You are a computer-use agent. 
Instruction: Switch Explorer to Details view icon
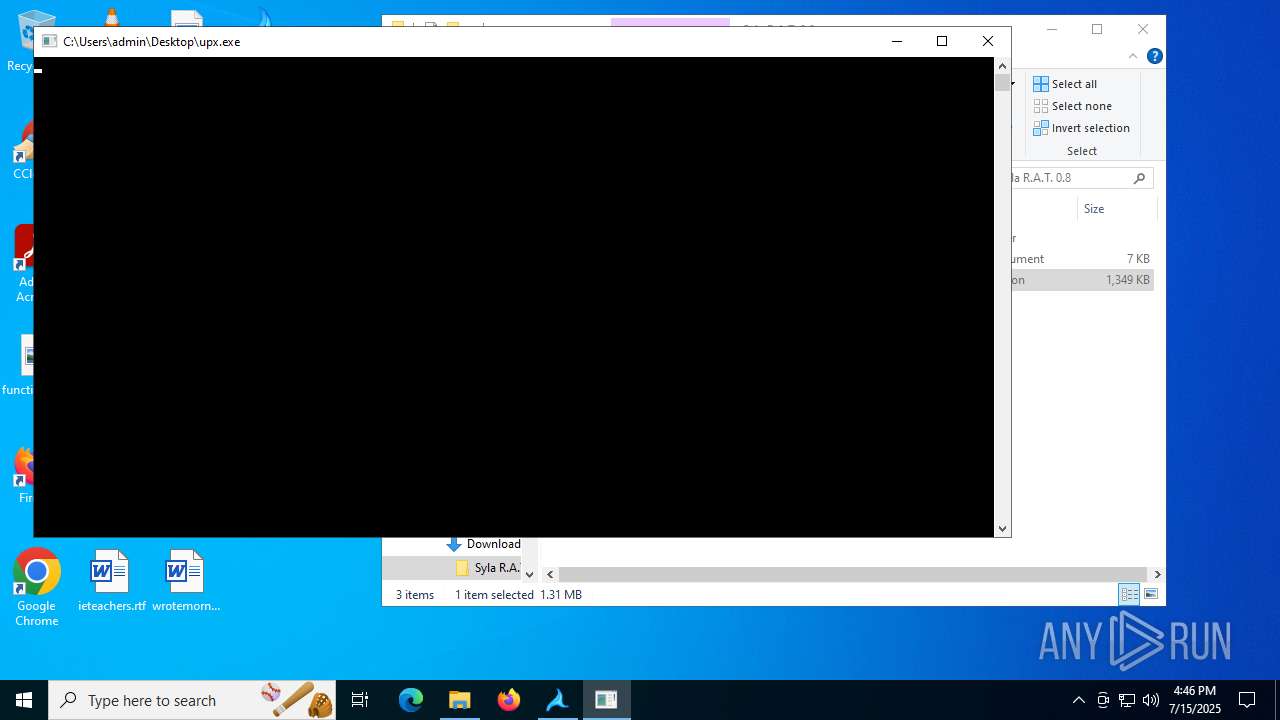(1129, 594)
